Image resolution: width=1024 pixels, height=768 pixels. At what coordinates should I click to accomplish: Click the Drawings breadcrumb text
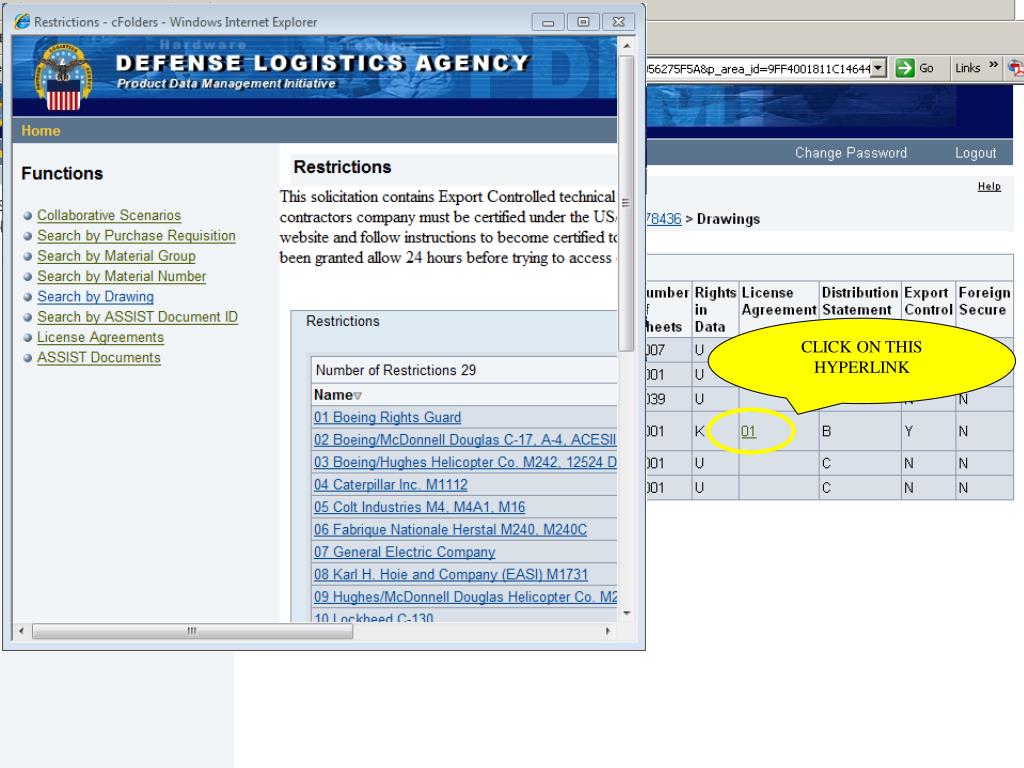pyautogui.click(x=728, y=219)
